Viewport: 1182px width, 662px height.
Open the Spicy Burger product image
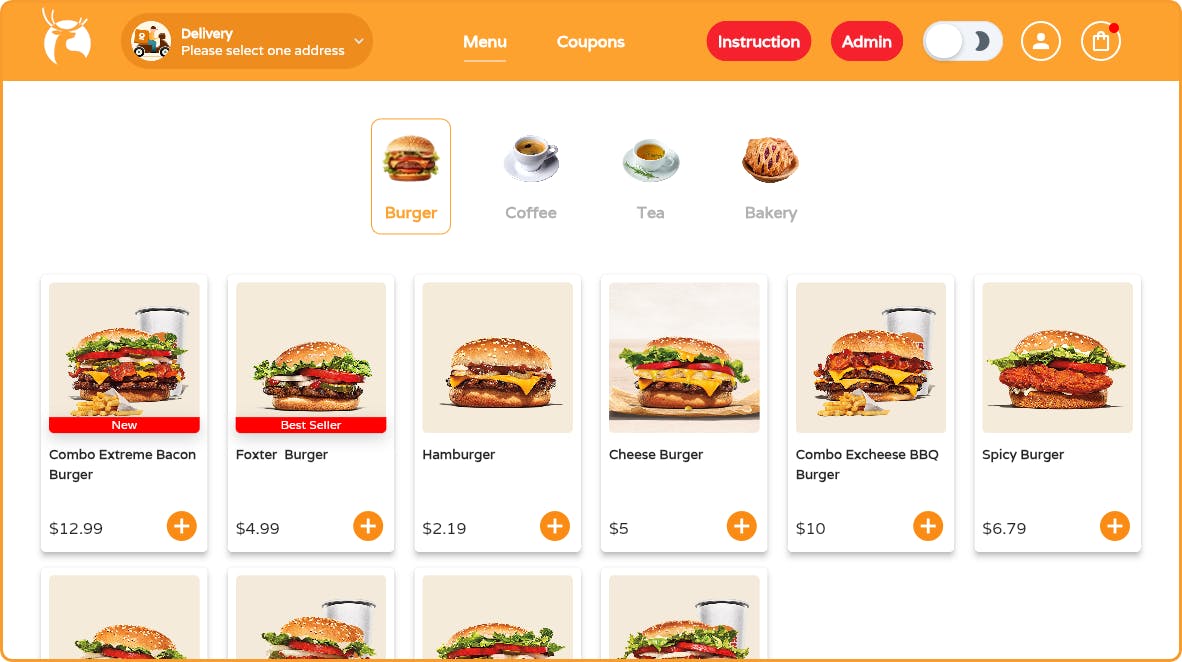[1057, 357]
